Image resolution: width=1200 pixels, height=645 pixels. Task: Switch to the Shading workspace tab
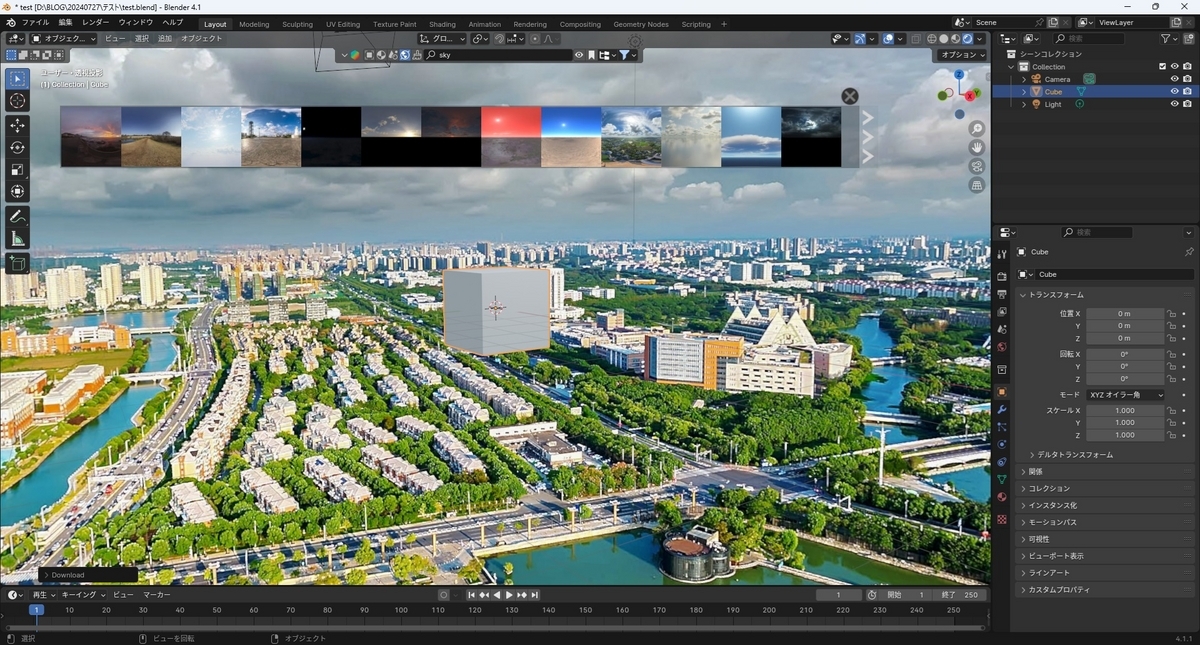pos(442,24)
